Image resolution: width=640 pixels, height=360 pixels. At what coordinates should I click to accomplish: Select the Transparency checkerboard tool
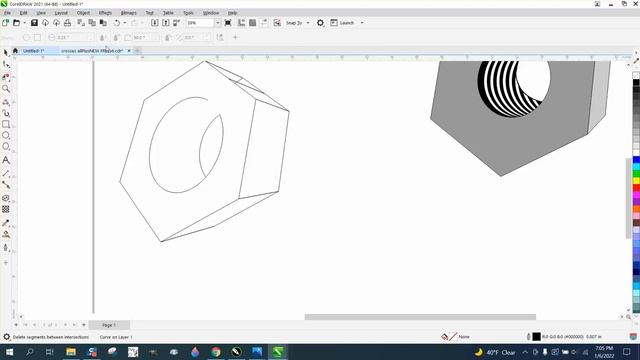pos(6,209)
